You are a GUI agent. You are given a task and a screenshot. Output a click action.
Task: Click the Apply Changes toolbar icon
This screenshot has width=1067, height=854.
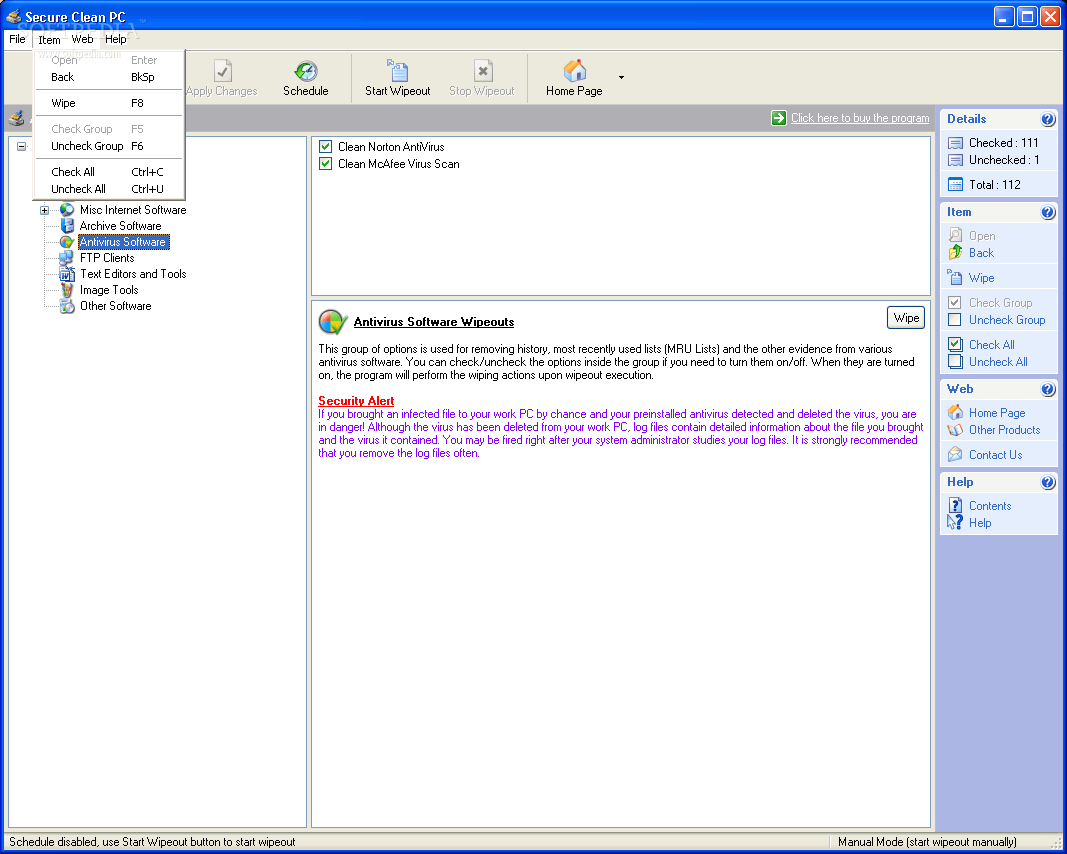click(x=223, y=71)
